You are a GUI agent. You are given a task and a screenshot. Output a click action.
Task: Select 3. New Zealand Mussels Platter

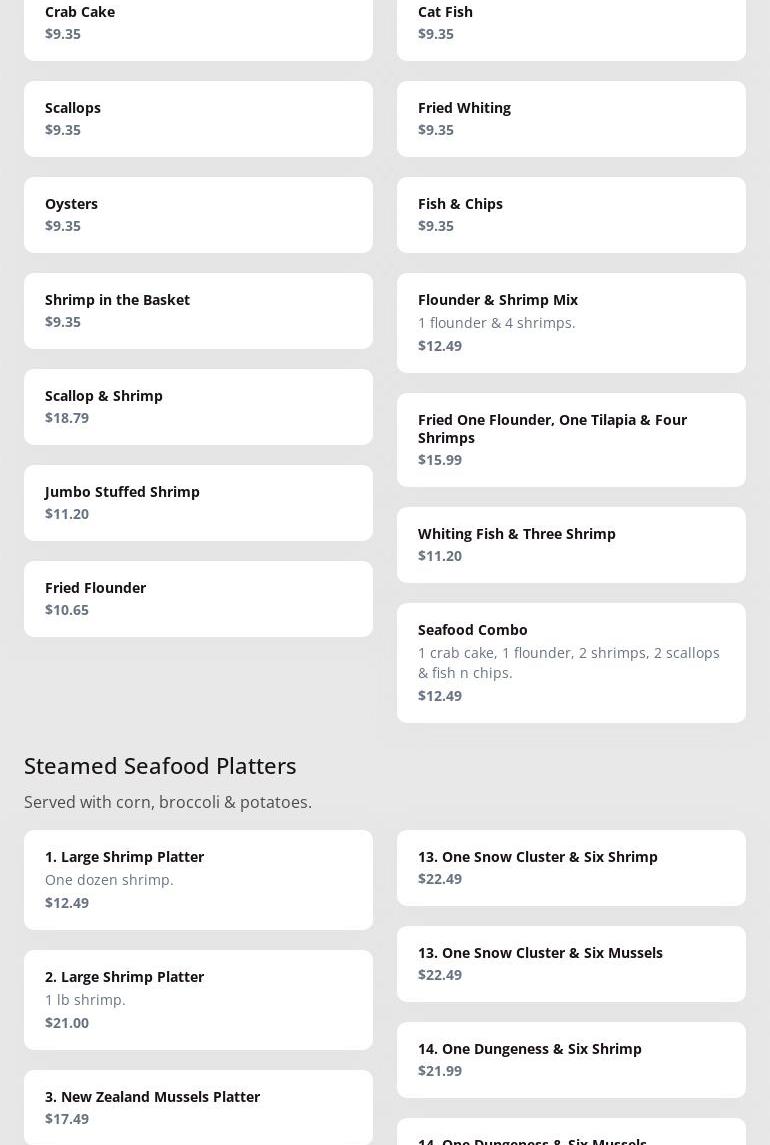click(198, 1108)
